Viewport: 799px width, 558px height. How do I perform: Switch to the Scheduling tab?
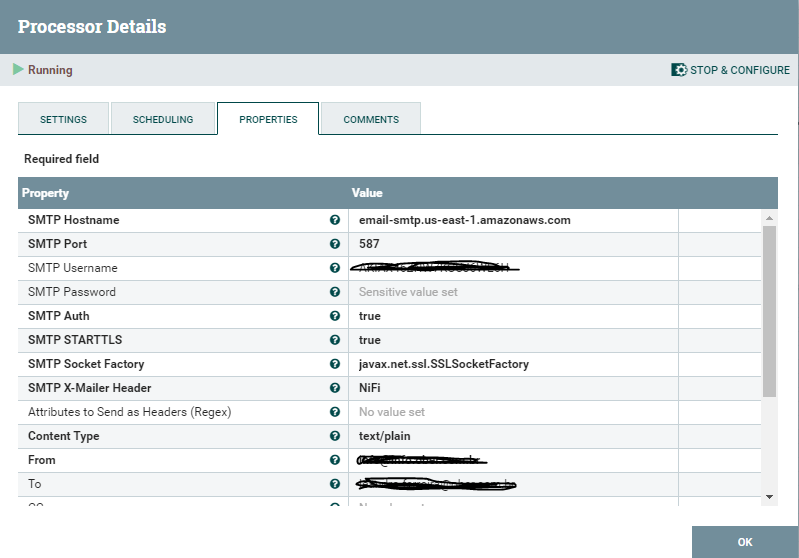click(163, 119)
